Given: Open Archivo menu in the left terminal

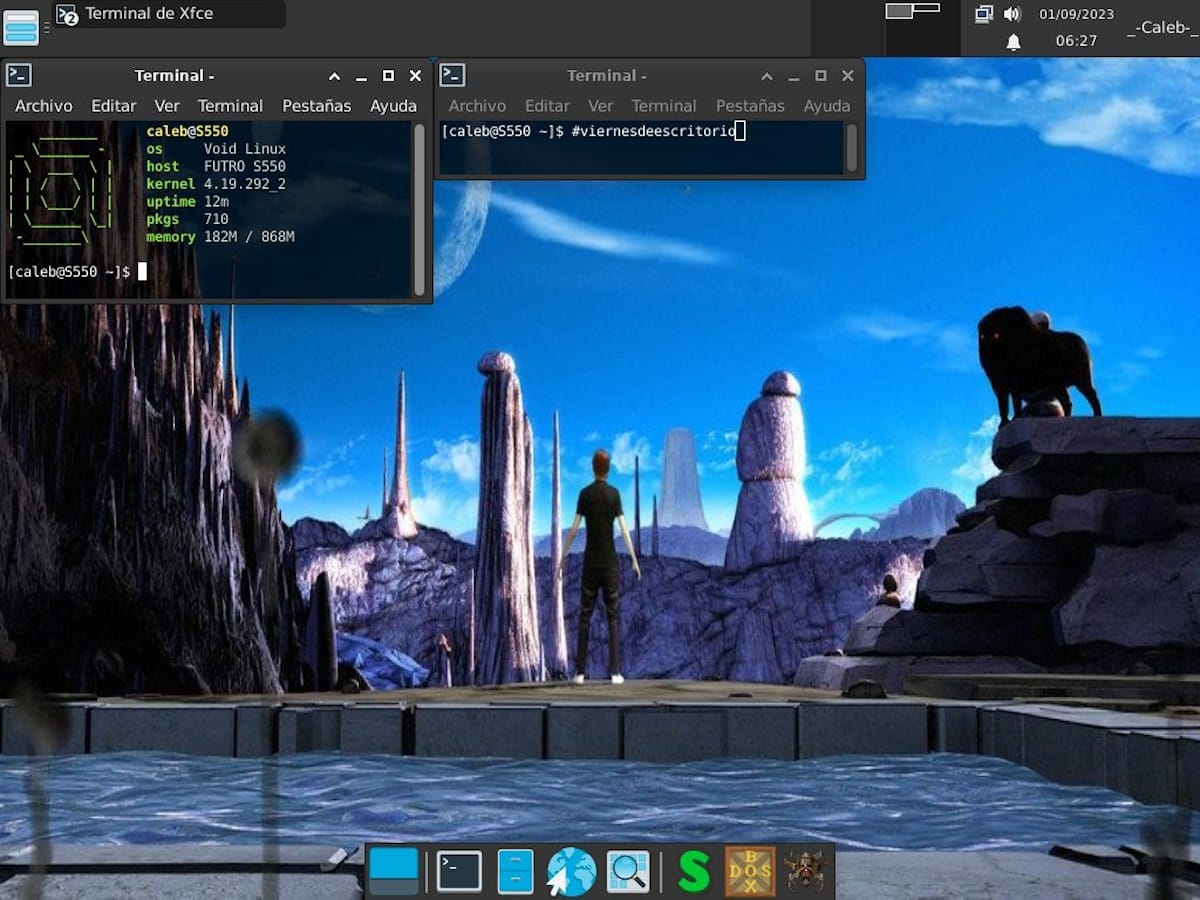Looking at the screenshot, I should coord(44,106).
